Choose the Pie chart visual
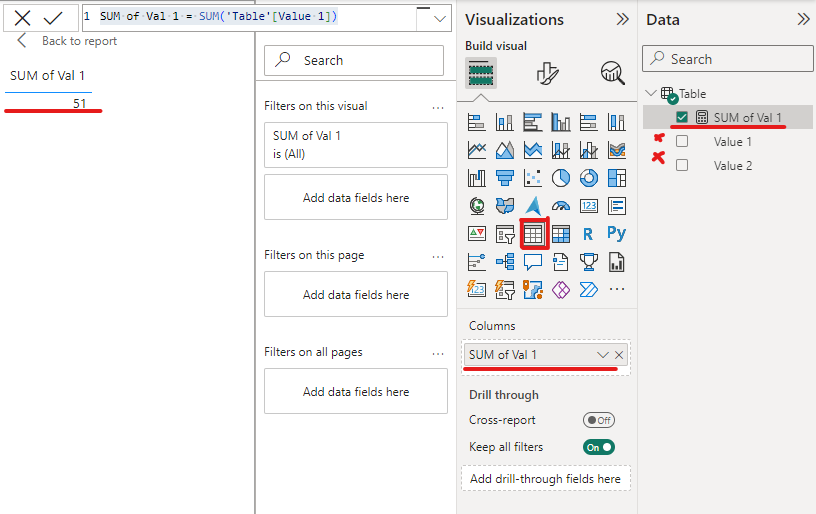Viewport: 816px width, 514px height. point(561,178)
